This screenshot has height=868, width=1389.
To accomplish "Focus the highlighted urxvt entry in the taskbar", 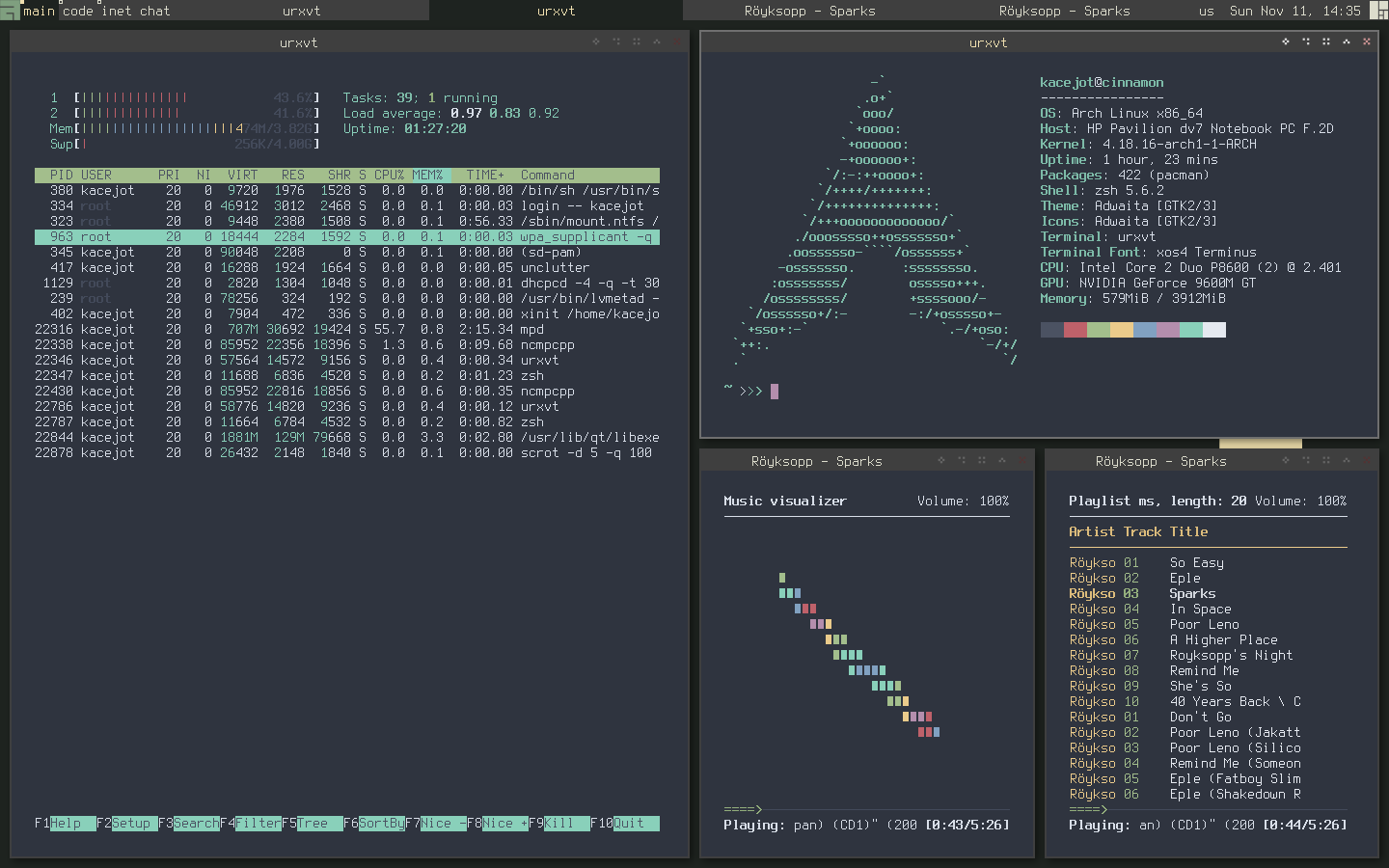I will point(556,11).
